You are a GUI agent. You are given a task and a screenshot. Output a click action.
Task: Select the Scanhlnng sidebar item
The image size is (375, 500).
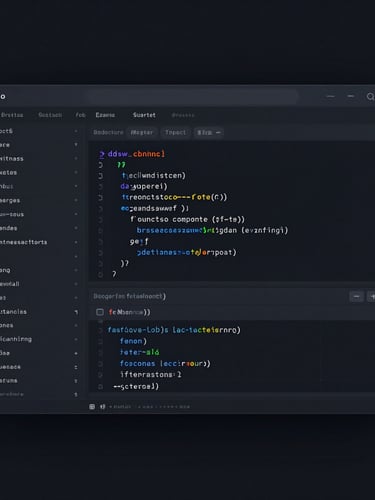pyautogui.click(x=16, y=339)
